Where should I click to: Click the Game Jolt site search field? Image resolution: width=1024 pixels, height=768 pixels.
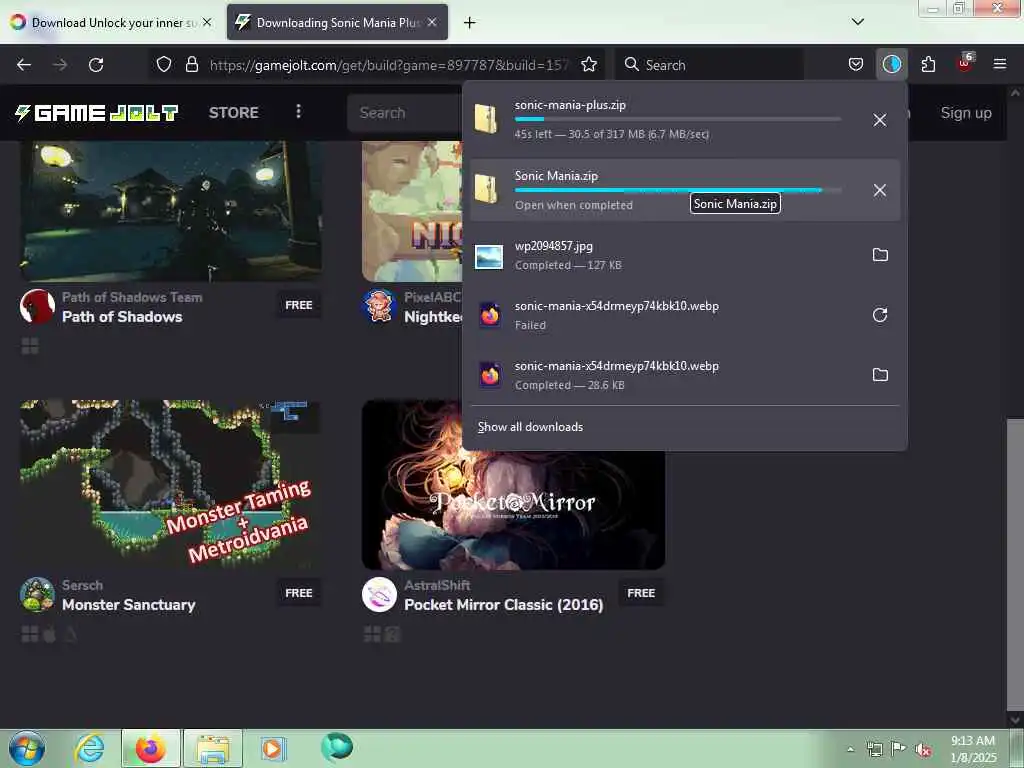click(x=406, y=112)
